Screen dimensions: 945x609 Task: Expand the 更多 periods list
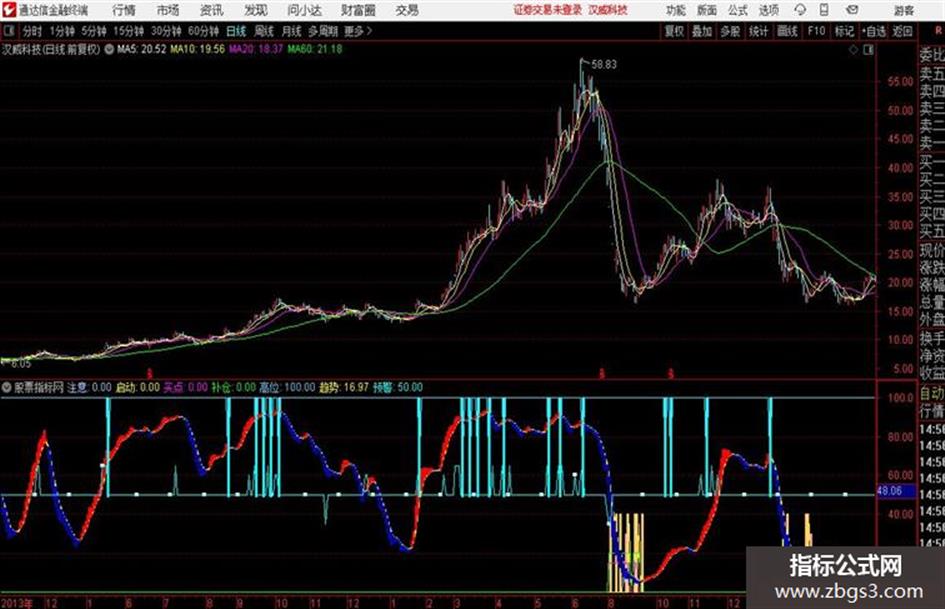coord(358,31)
